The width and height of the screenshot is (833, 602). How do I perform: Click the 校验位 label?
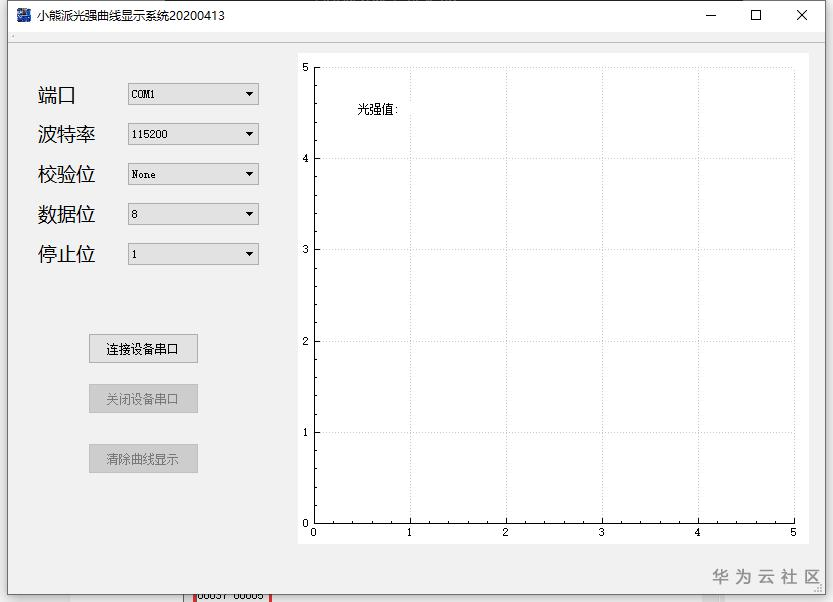click(66, 174)
